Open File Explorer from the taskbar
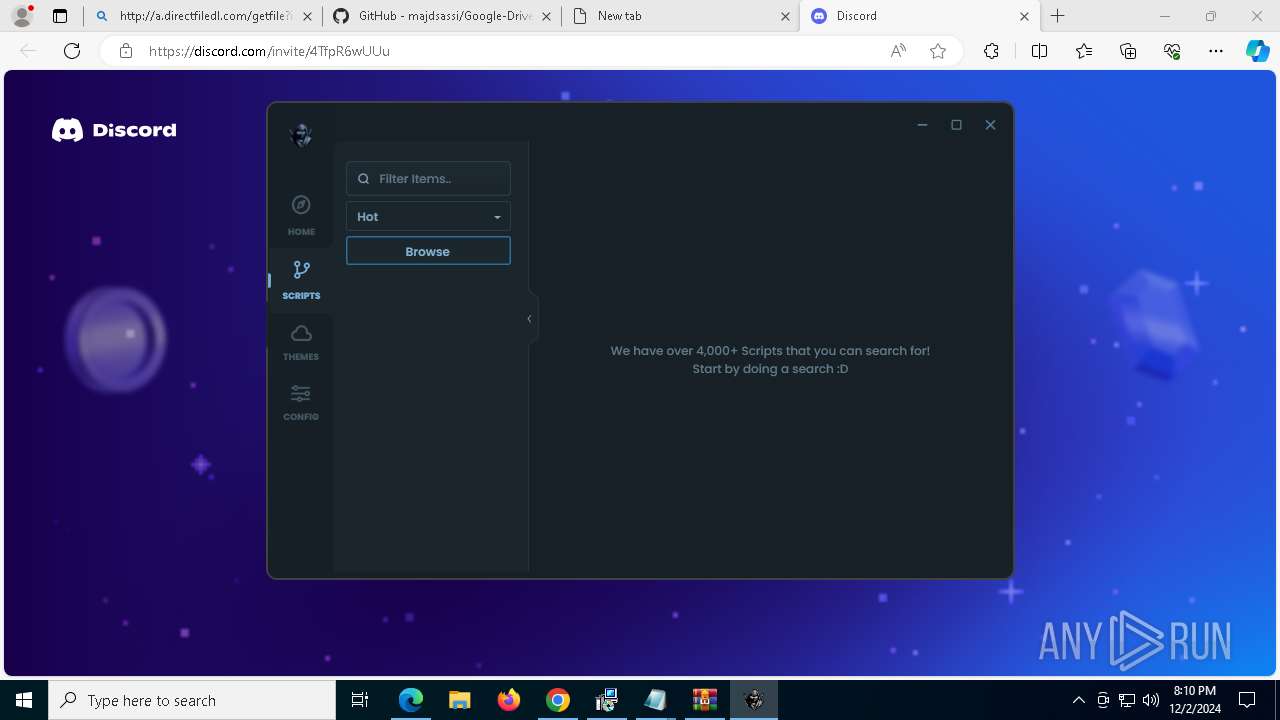Image resolution: width=1280 pixels, height=720 pixels. click(460, 700)
